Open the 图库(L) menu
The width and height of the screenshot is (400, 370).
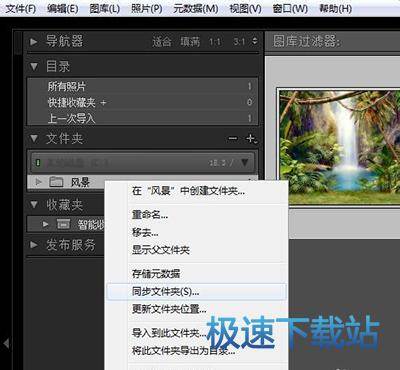[x=105, y=8]
